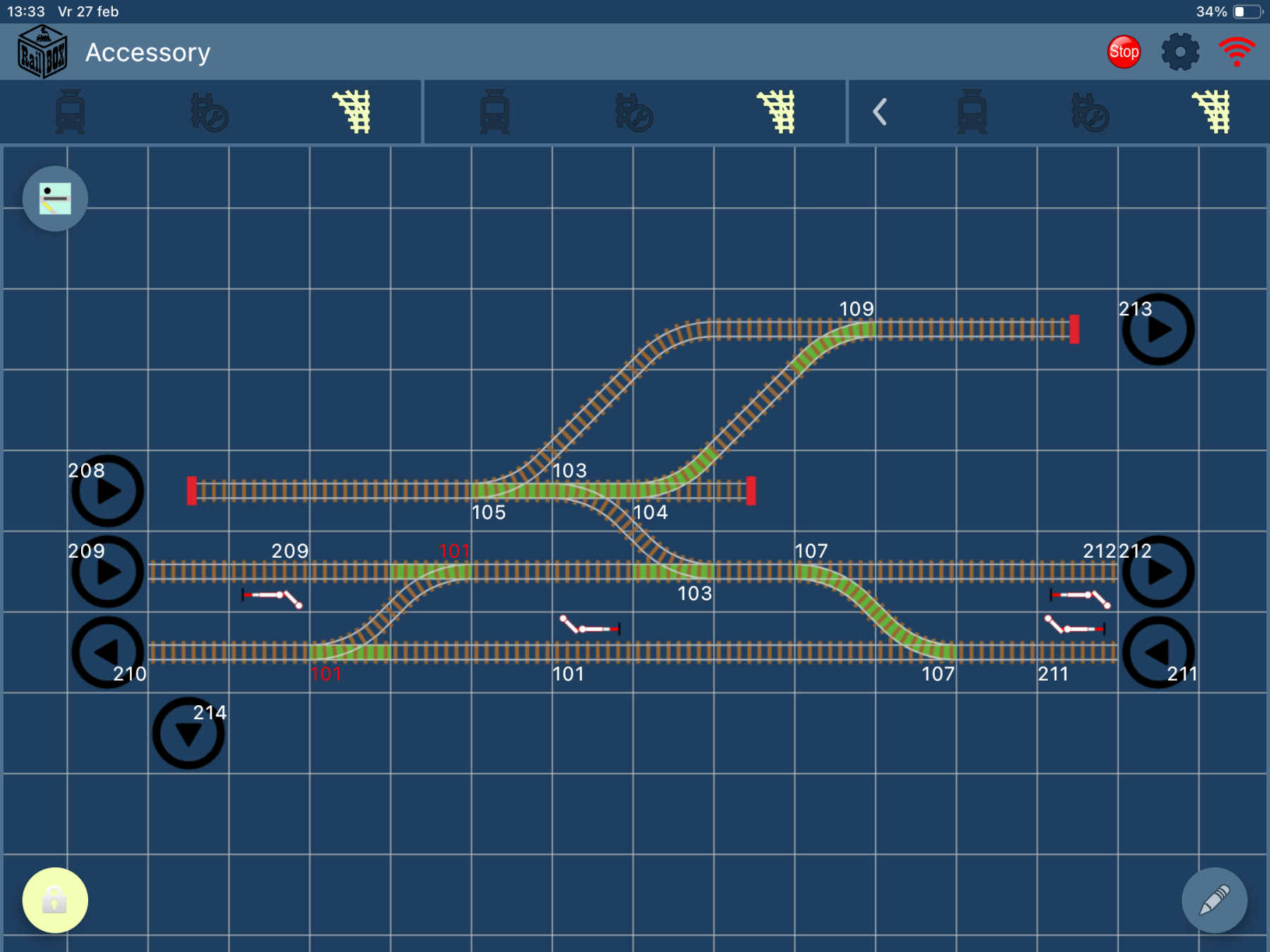Switch the signal above track label 101
The width and height of the screenshot is (1270, 952).
tap(590, 625)
